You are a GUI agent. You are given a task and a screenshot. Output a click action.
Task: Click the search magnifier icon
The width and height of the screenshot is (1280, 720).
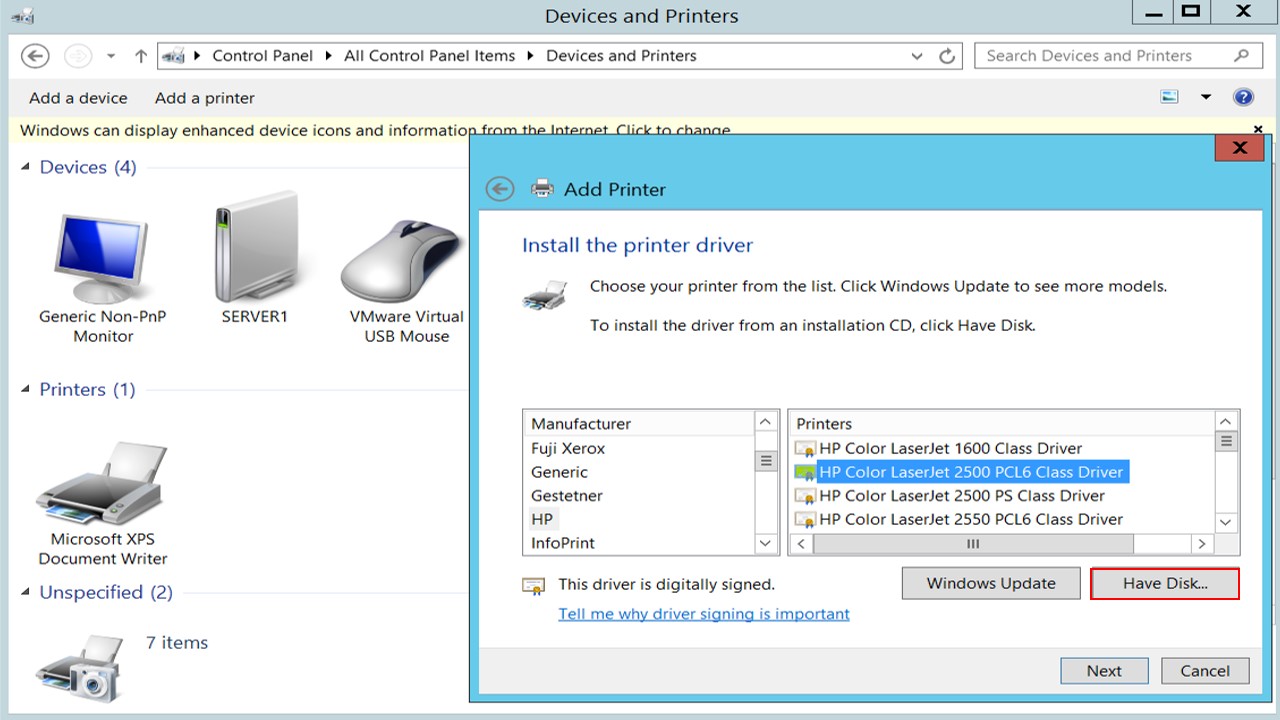1241,56
